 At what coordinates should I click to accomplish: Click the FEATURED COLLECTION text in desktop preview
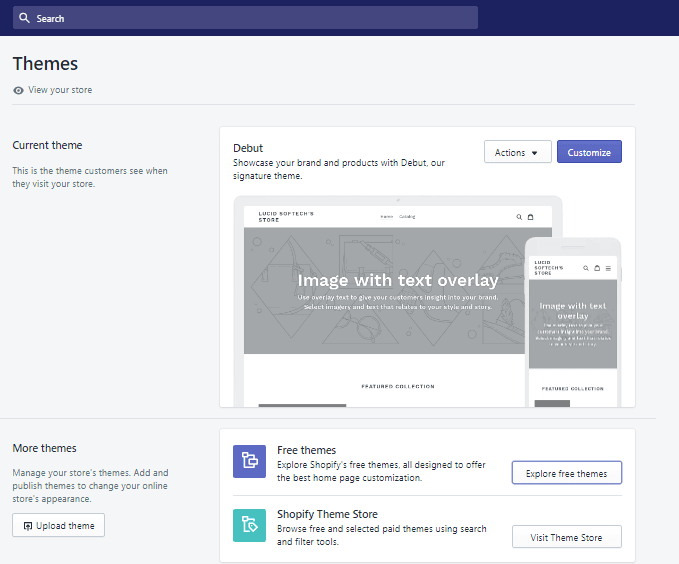click(398, 386)
